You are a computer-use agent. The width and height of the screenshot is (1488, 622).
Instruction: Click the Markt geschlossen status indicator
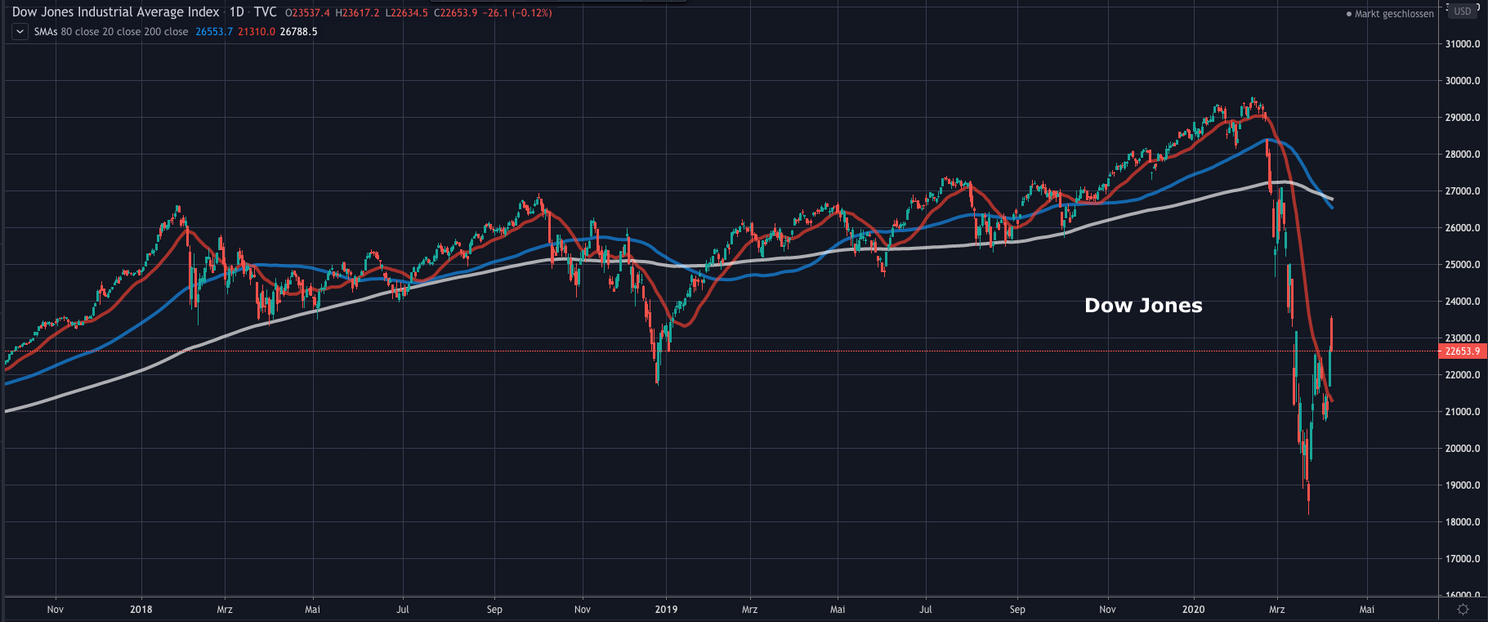(x=1390, y=14)
